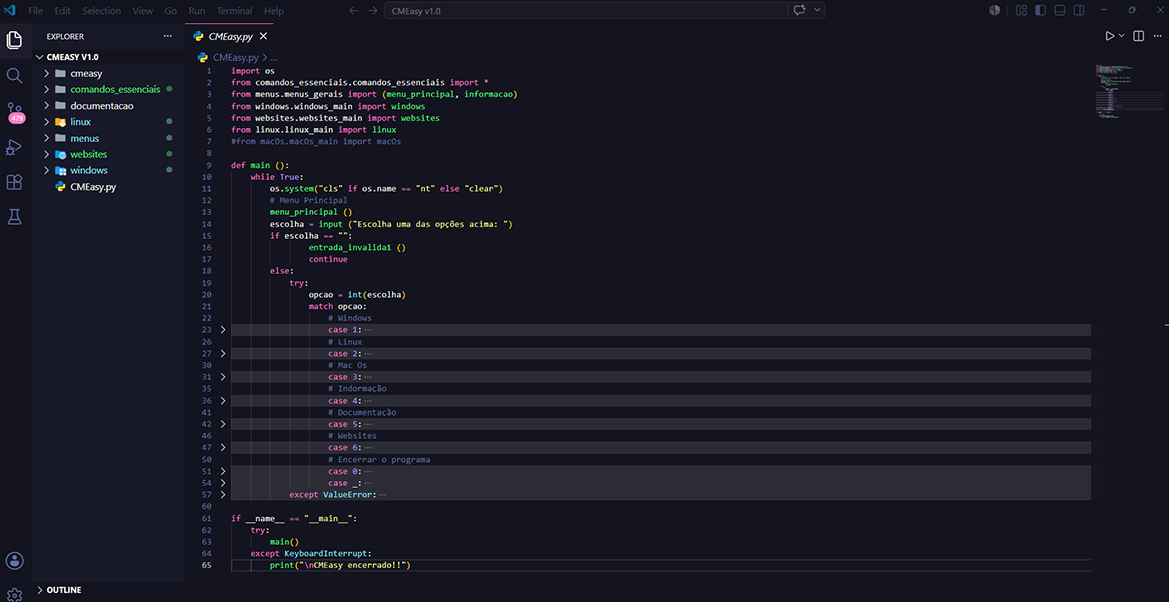
Task: Click the code minimap preview
Action: 1129,93
